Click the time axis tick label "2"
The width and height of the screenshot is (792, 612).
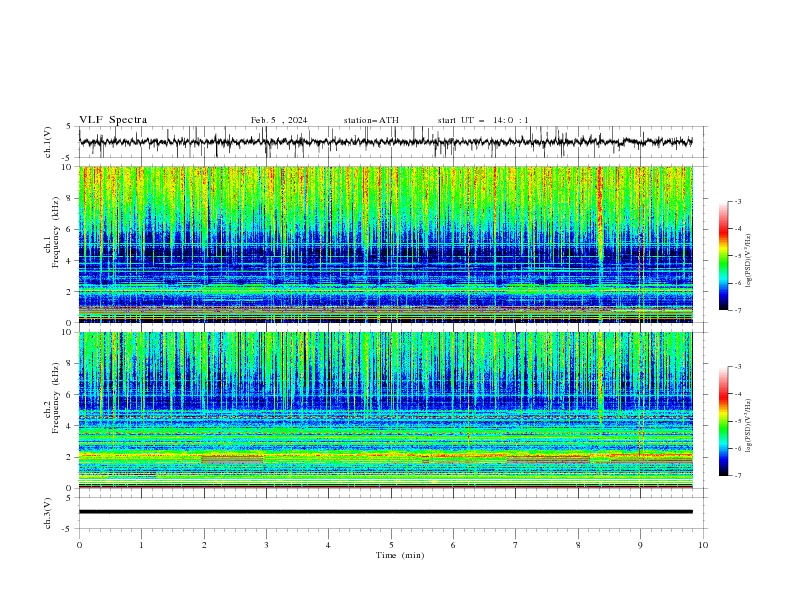[x=204, y=545]
